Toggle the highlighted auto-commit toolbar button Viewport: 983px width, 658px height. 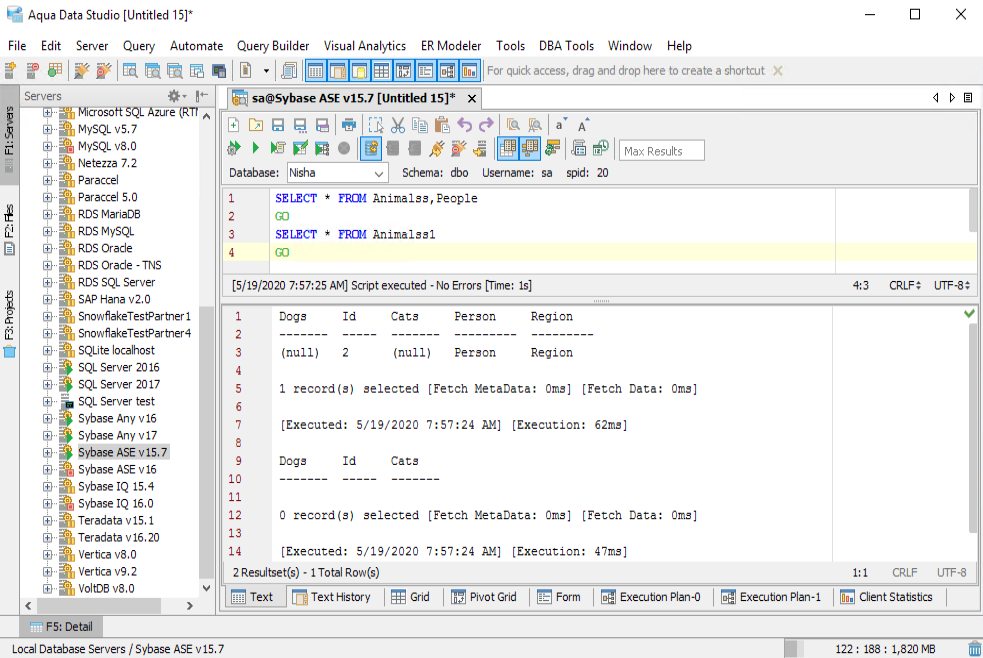click(x=371, y=149)
